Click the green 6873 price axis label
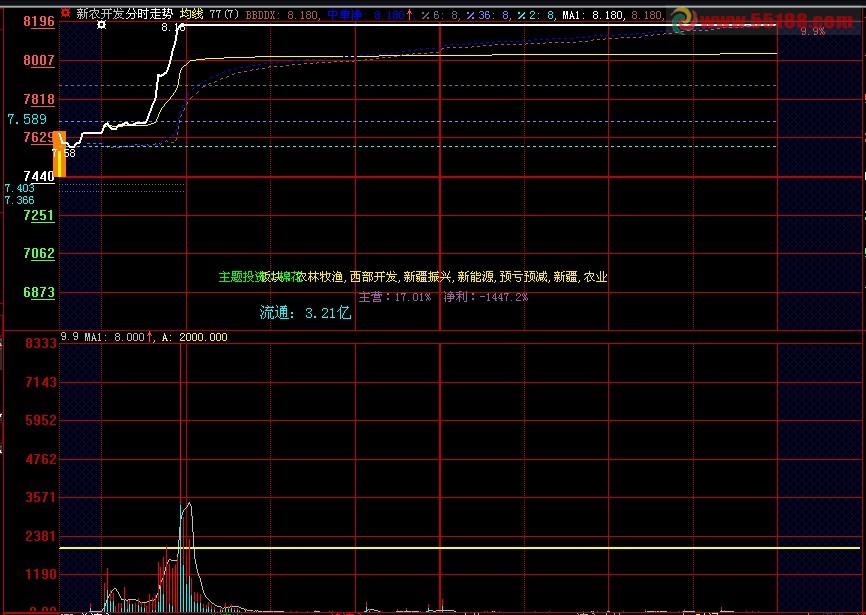The height and width of the screenshot is (615, 866). 39,292
